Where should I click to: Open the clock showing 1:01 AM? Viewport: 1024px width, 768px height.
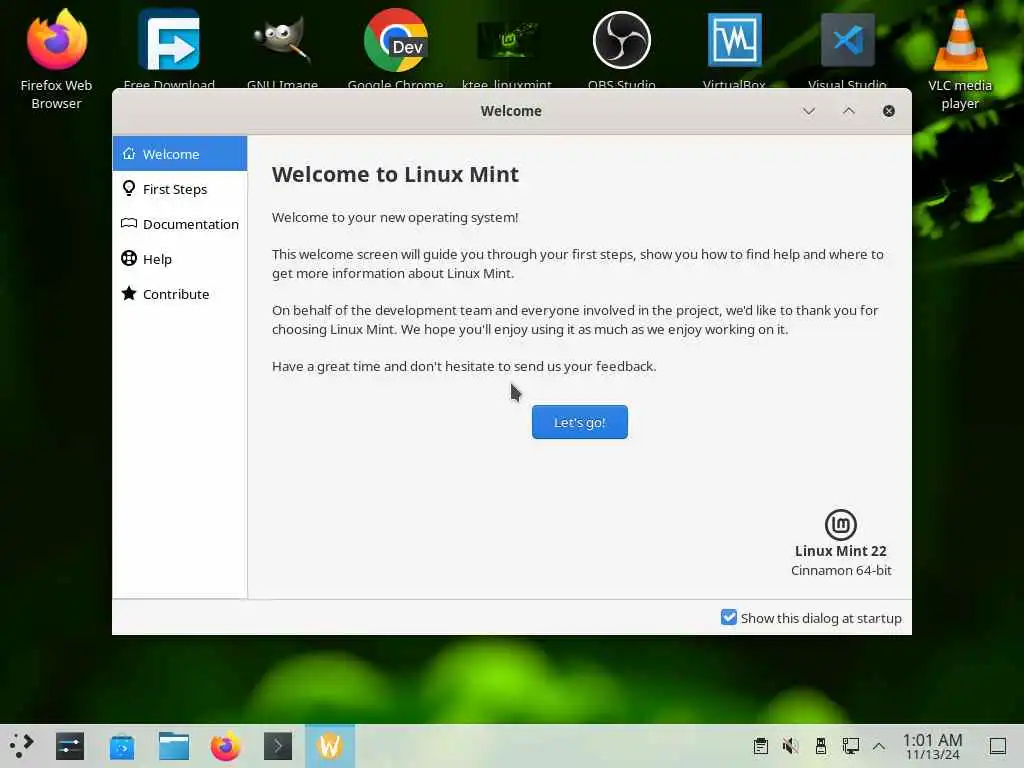click(x=933, y=746)
